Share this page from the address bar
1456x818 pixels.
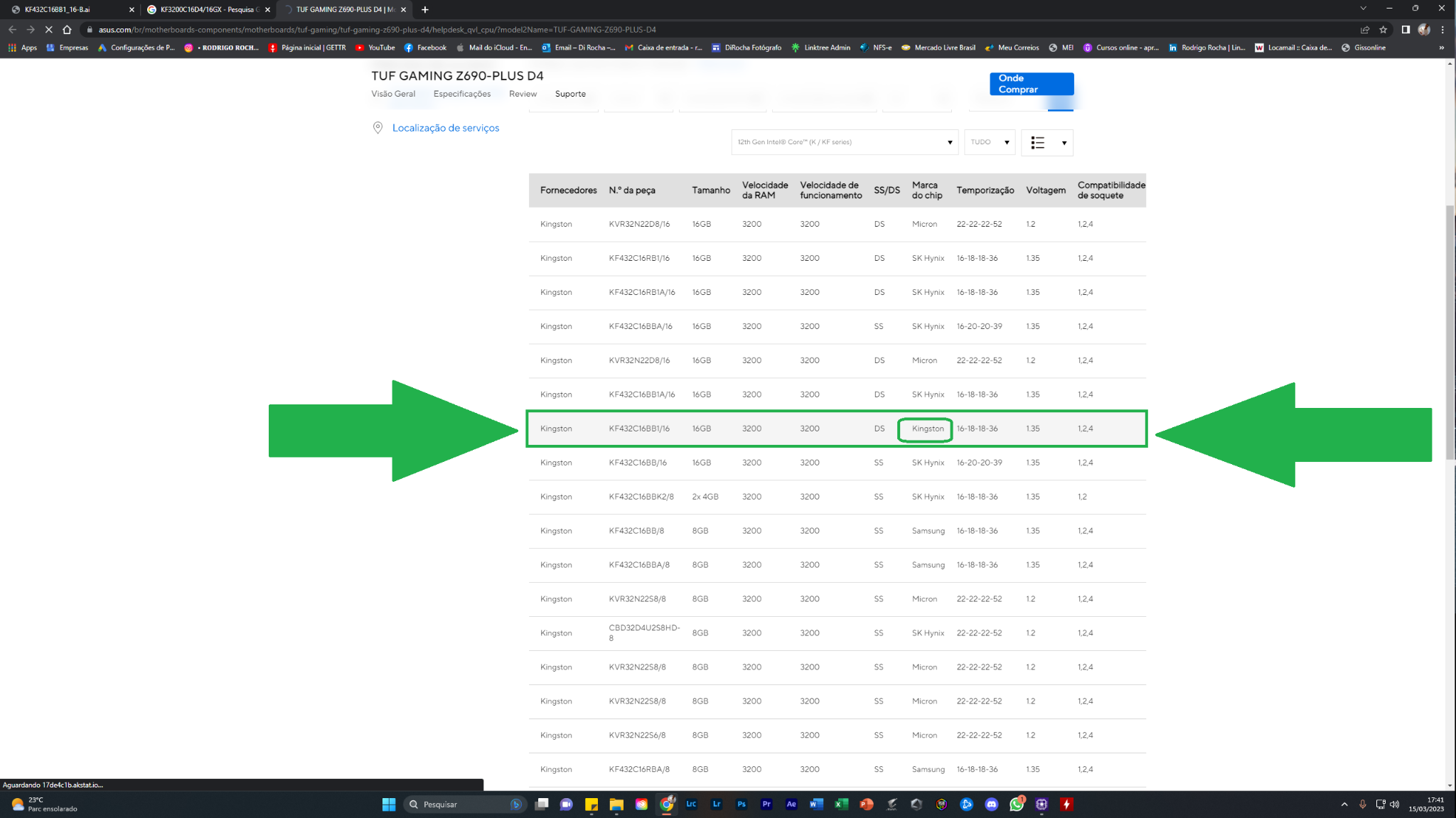[x=1364, y=30]
